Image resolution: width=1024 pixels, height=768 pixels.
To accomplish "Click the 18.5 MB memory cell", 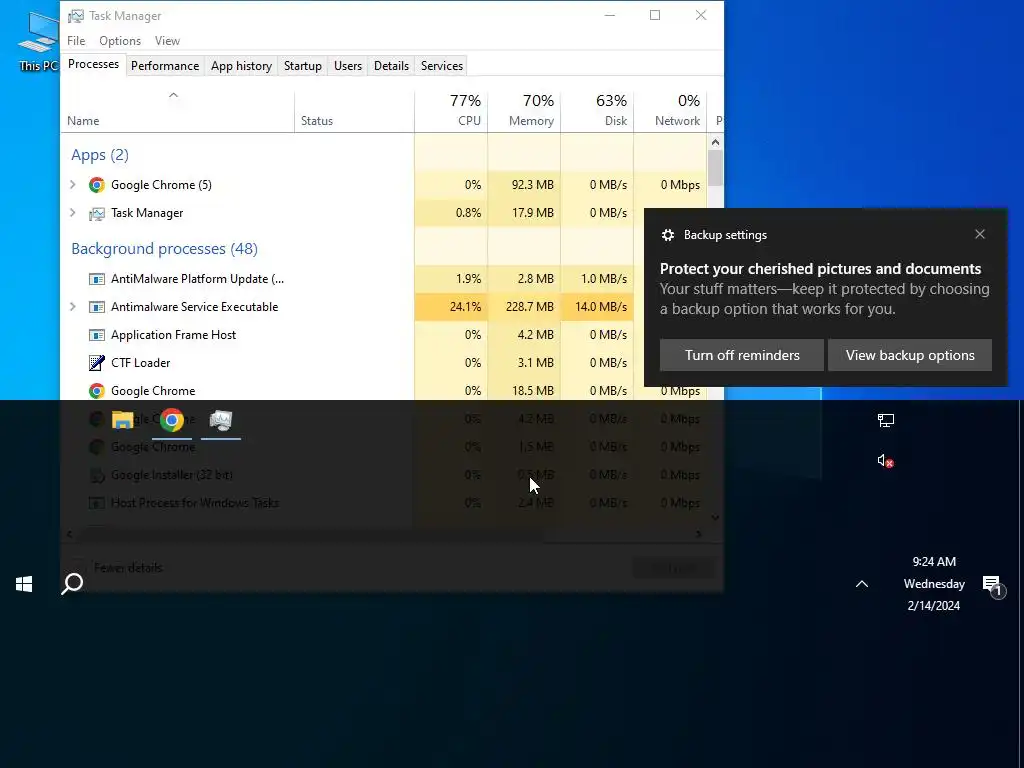I will click(x=524, y=391).
